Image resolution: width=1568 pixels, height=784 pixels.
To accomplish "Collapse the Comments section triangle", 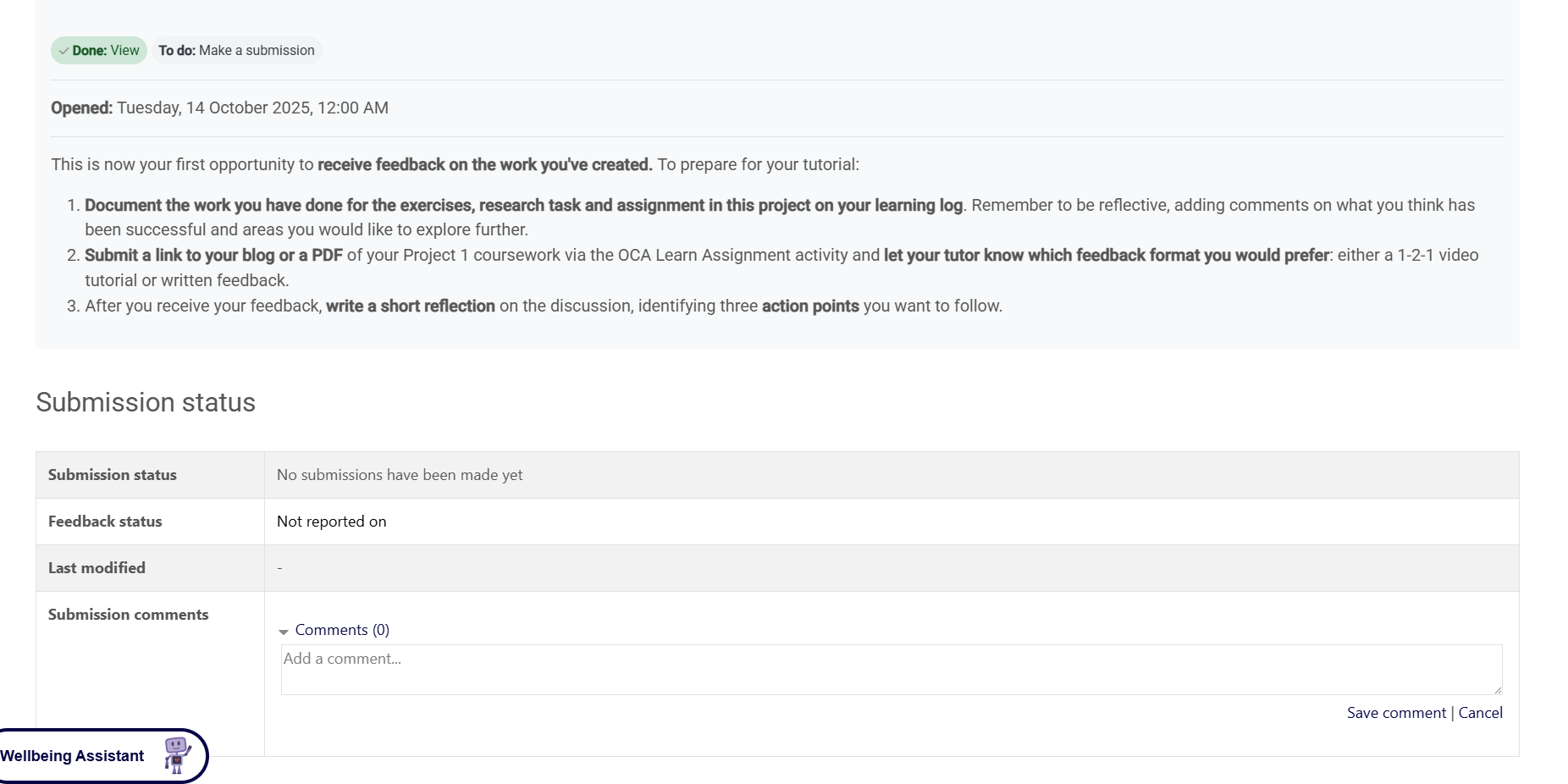I will (x=284, y=632).
